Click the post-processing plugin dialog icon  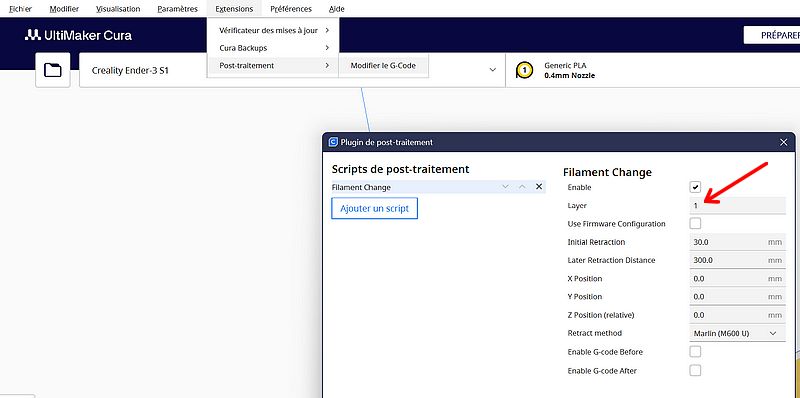point(333,142)
